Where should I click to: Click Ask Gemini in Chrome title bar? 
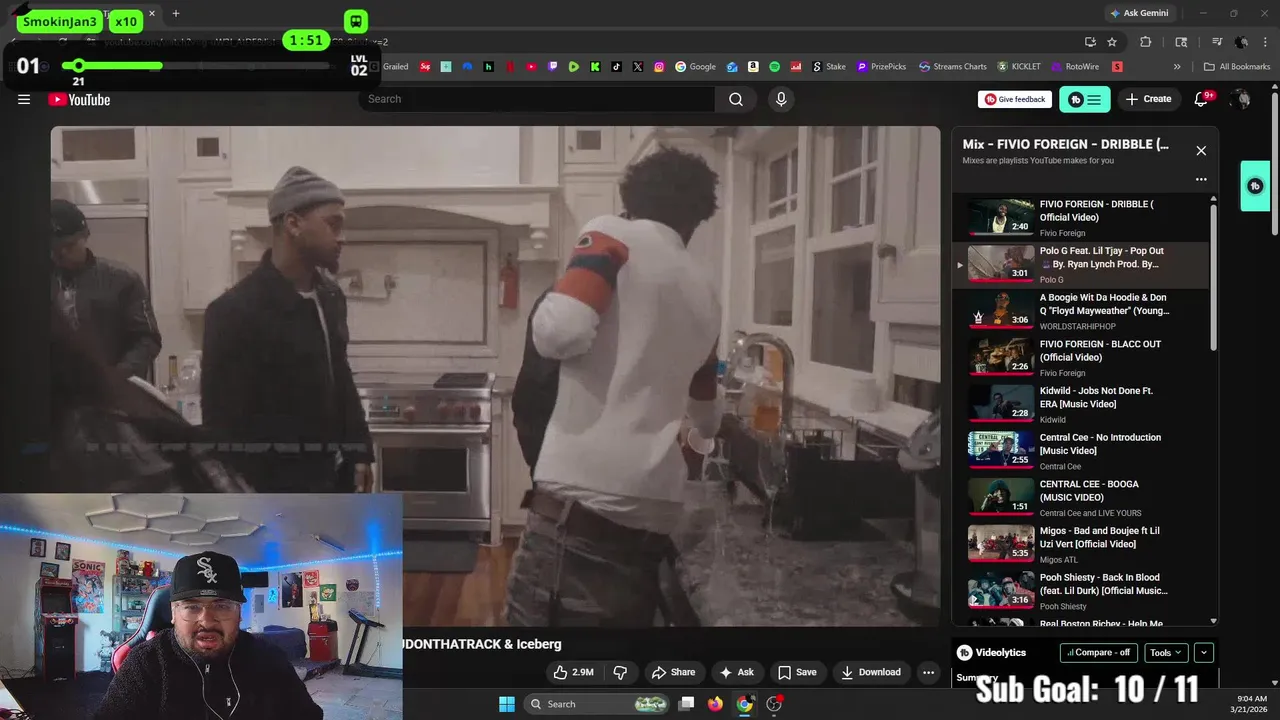(1139, 13)
